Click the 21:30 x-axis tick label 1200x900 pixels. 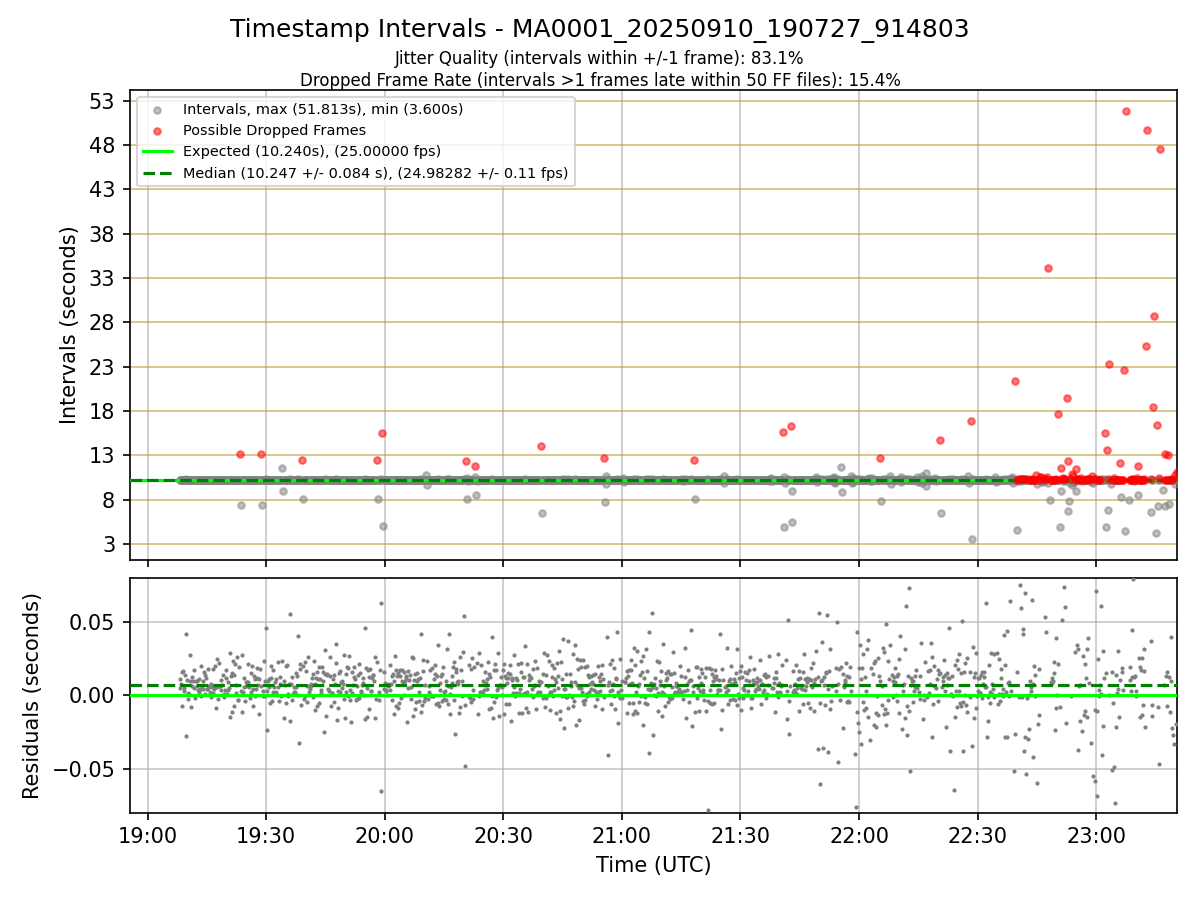click(x=740, y=834)
